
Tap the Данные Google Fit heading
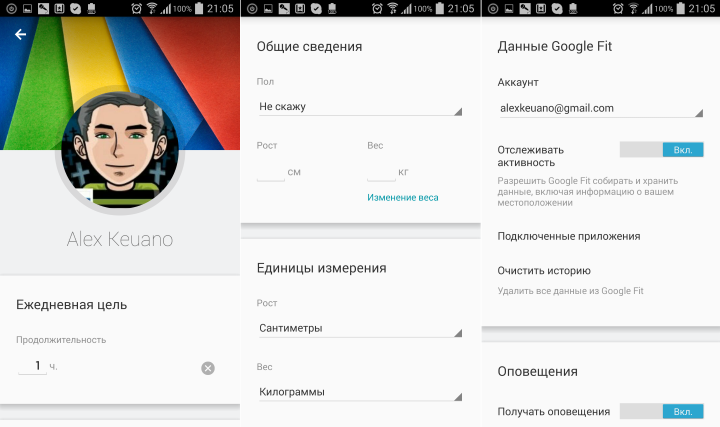pos(555,46)
